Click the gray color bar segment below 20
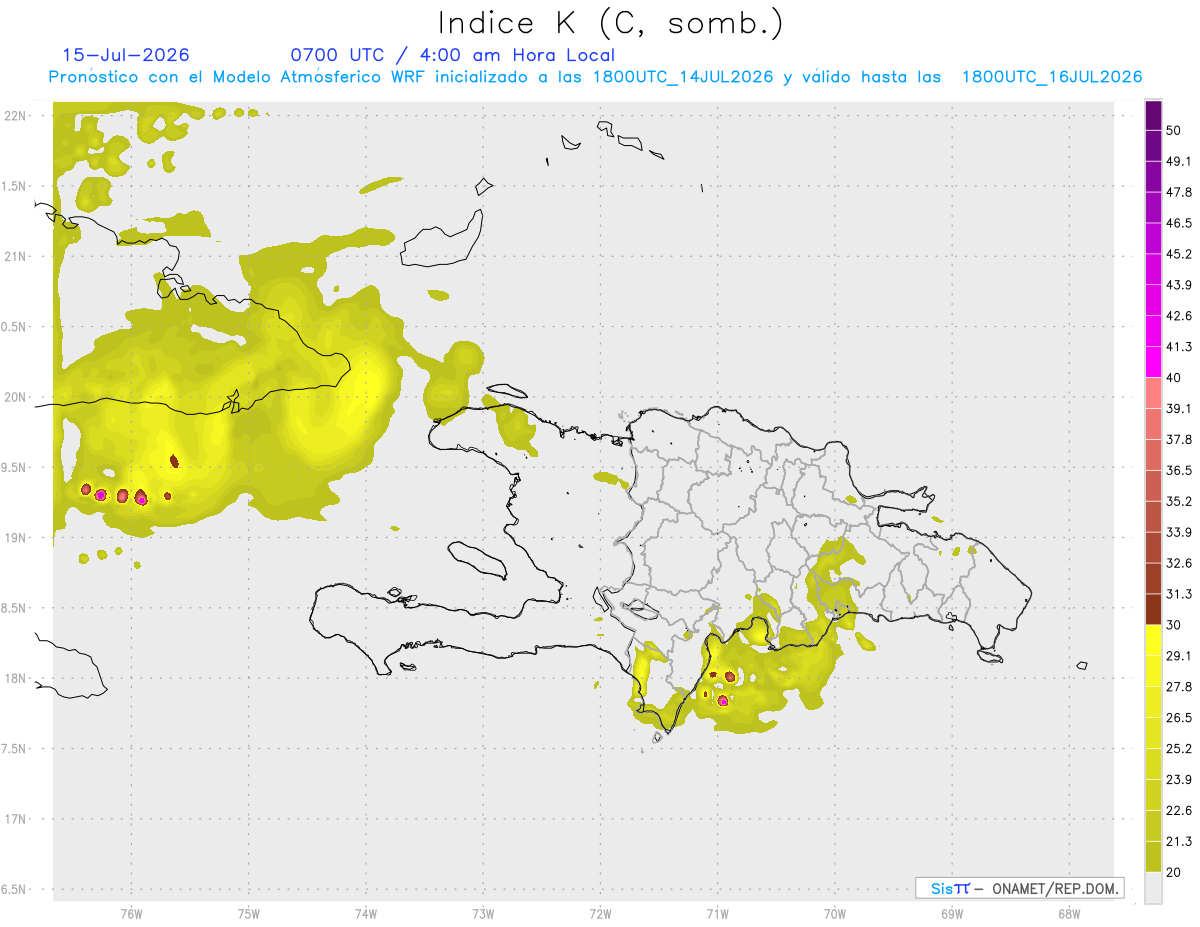The width and height of the screenshot is (1200, 927). tap(1153, 887)
